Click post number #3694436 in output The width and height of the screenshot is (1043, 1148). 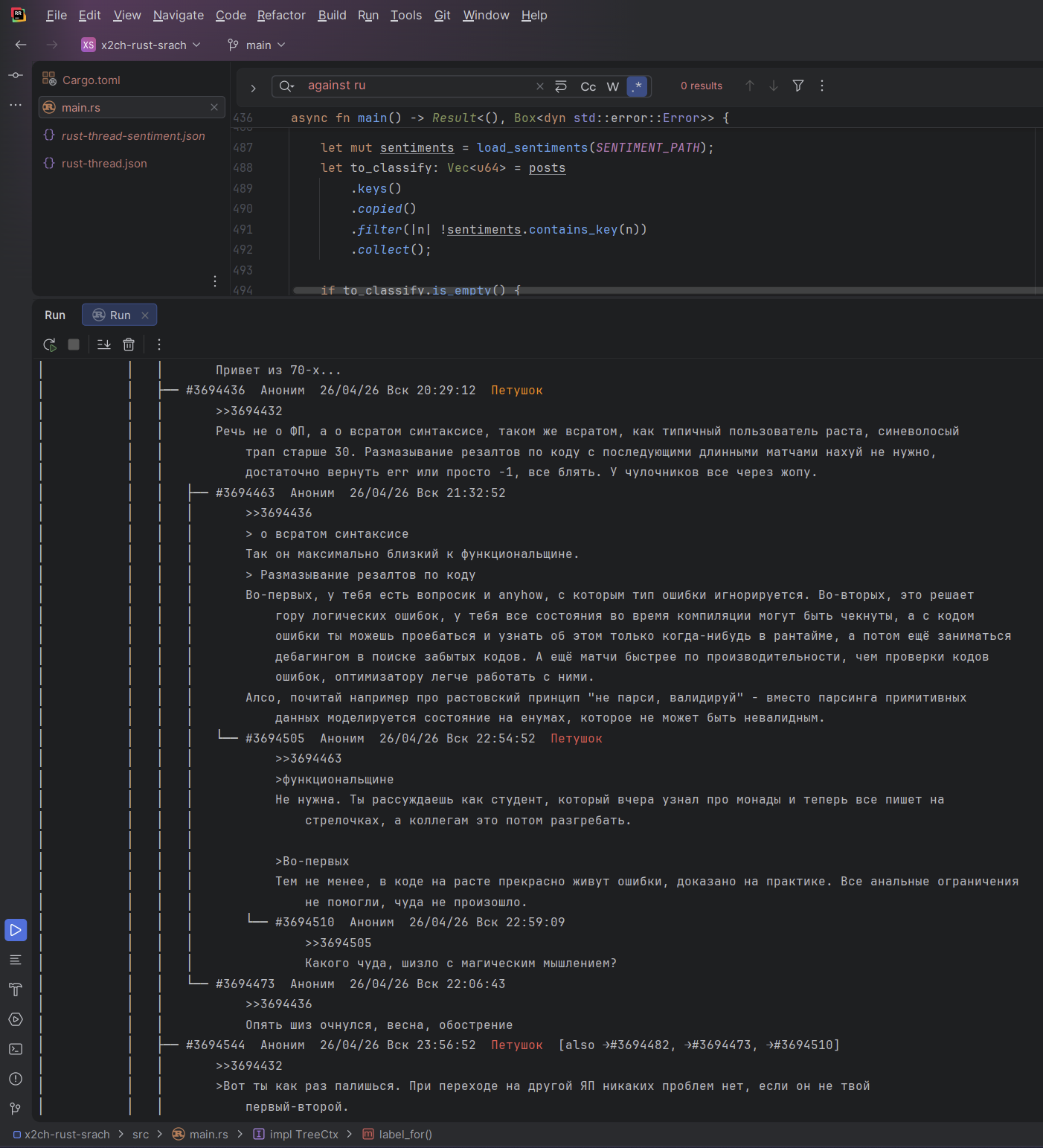(x=216, y=391)
